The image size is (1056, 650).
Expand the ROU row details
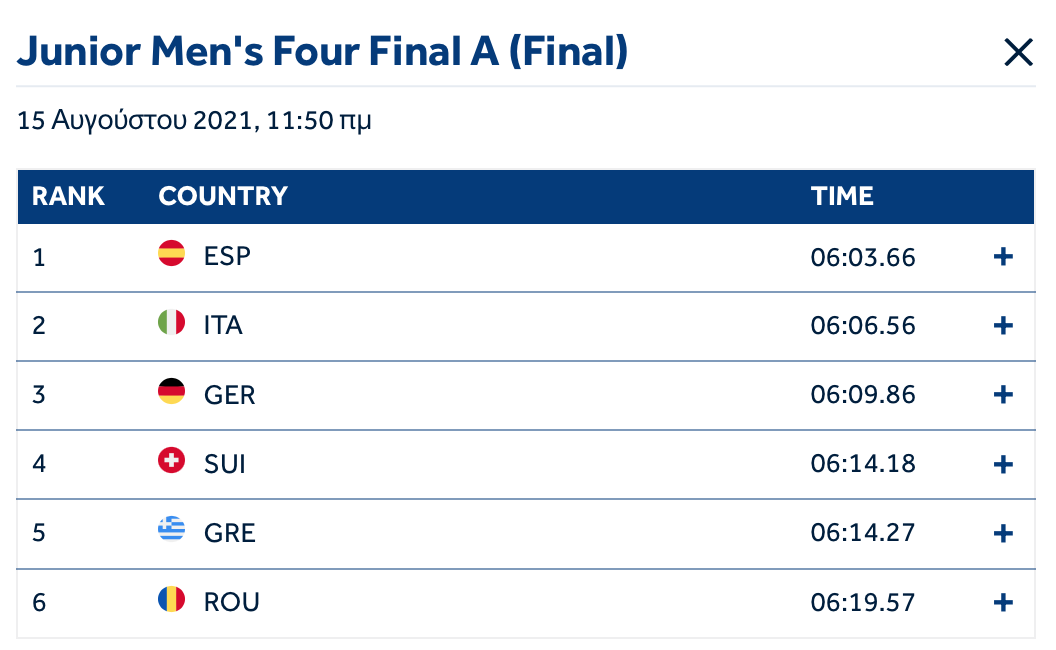click(1003, 602)
